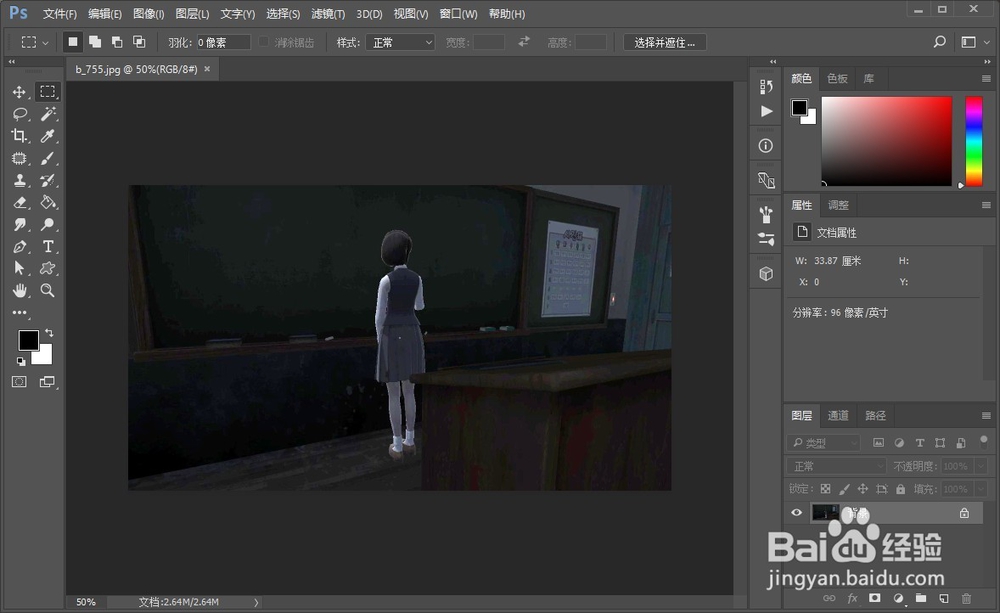
Task: Switch to the 色板 tab
Action: [837, 78]
